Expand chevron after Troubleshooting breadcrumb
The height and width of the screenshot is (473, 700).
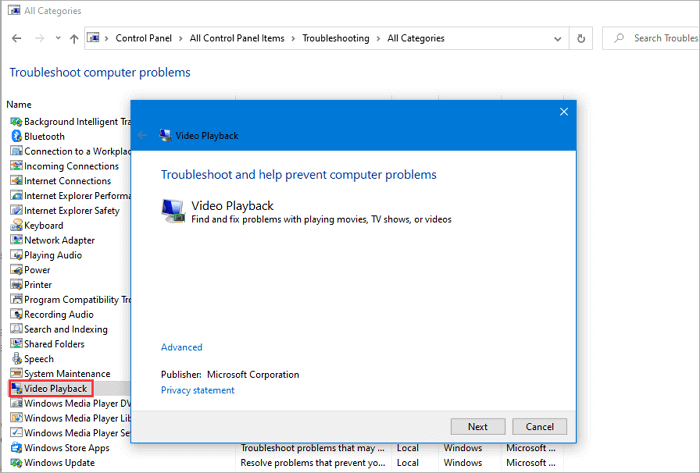[379, 39]
